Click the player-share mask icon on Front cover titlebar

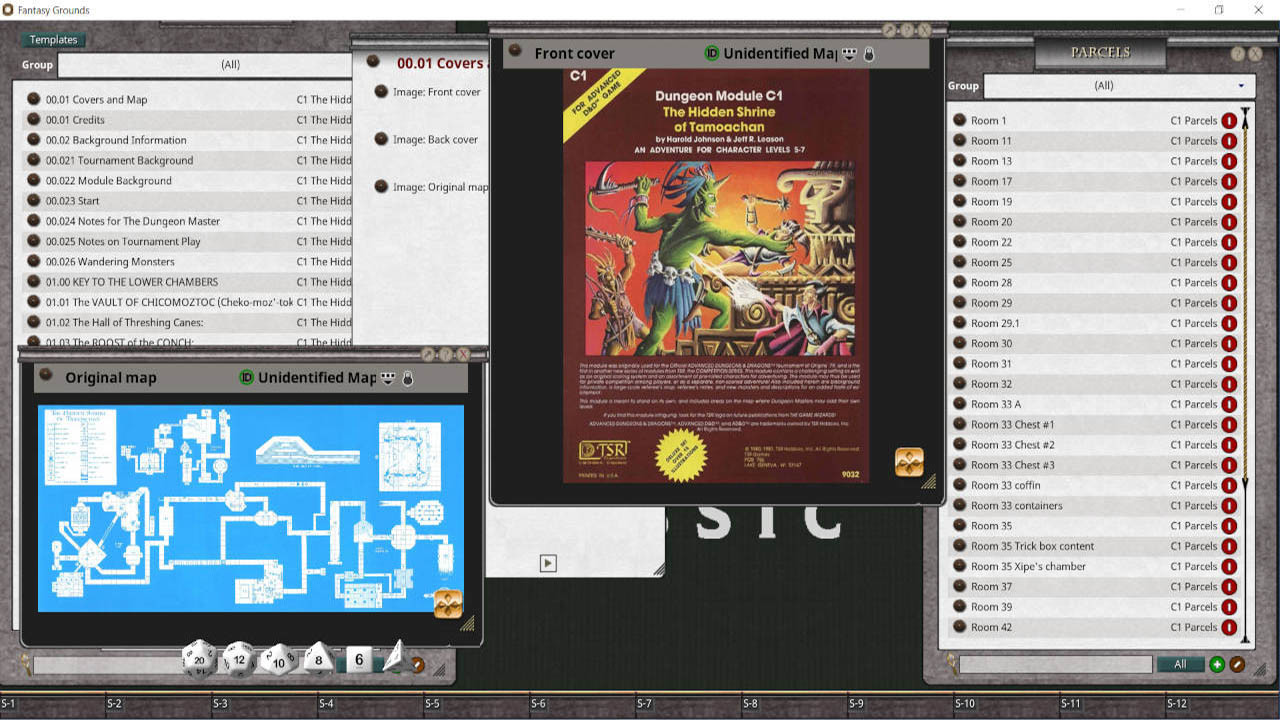[x=850, y=54]
